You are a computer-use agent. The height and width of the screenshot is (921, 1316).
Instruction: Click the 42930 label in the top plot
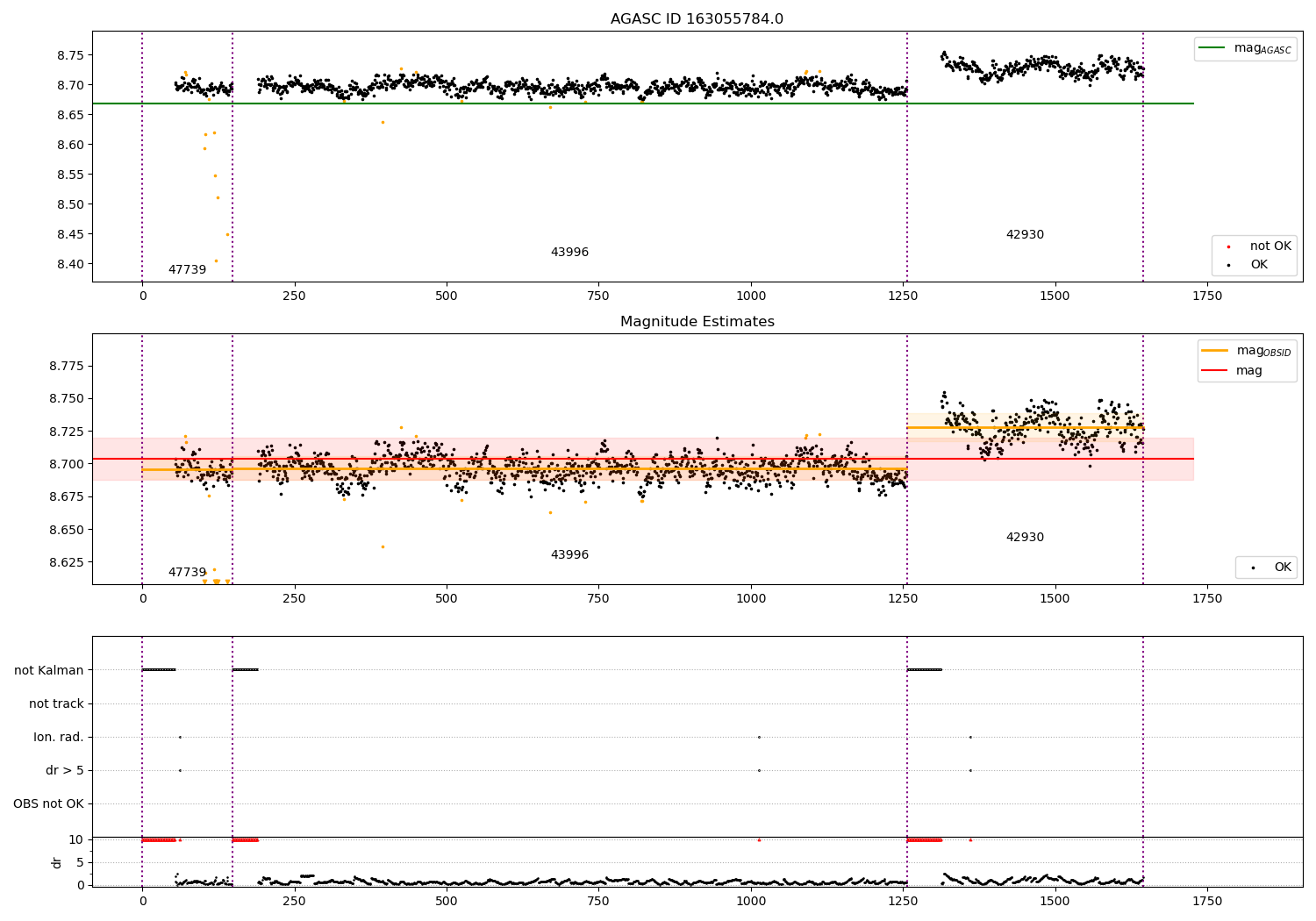click(x=1025, y=234)
